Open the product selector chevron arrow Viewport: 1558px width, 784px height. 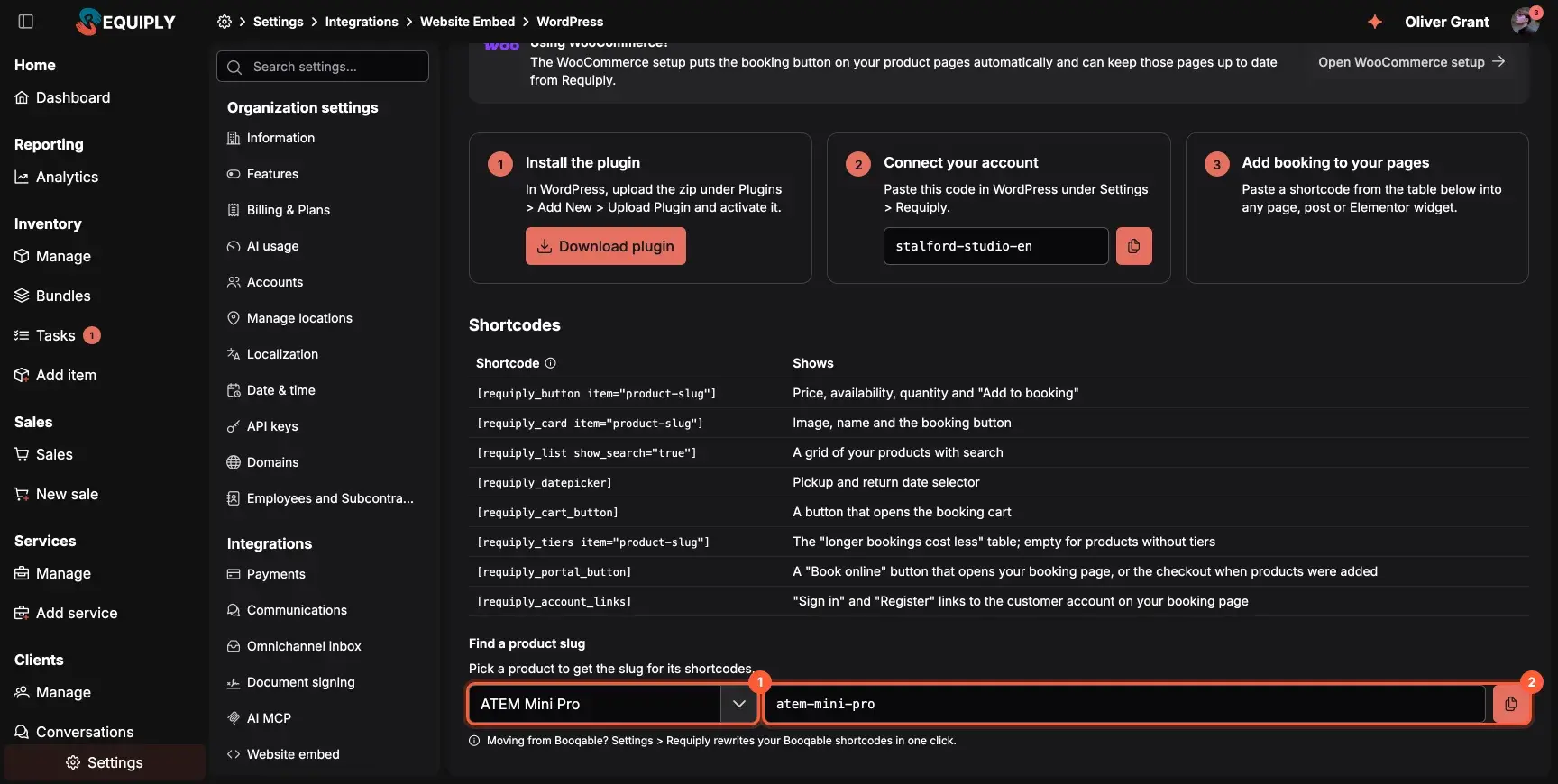(x=739, y=704)
